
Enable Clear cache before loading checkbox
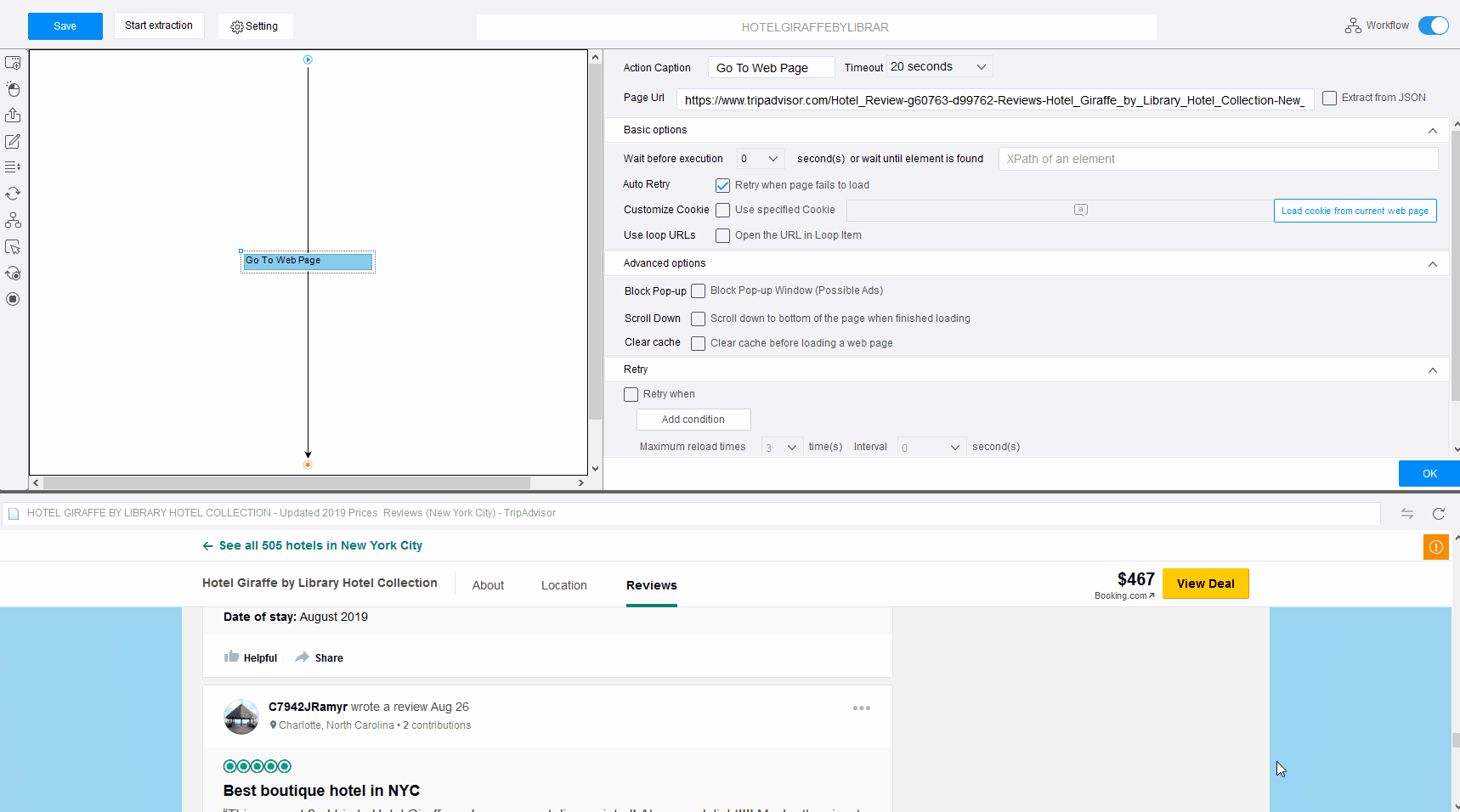click(x=698, y=343)
